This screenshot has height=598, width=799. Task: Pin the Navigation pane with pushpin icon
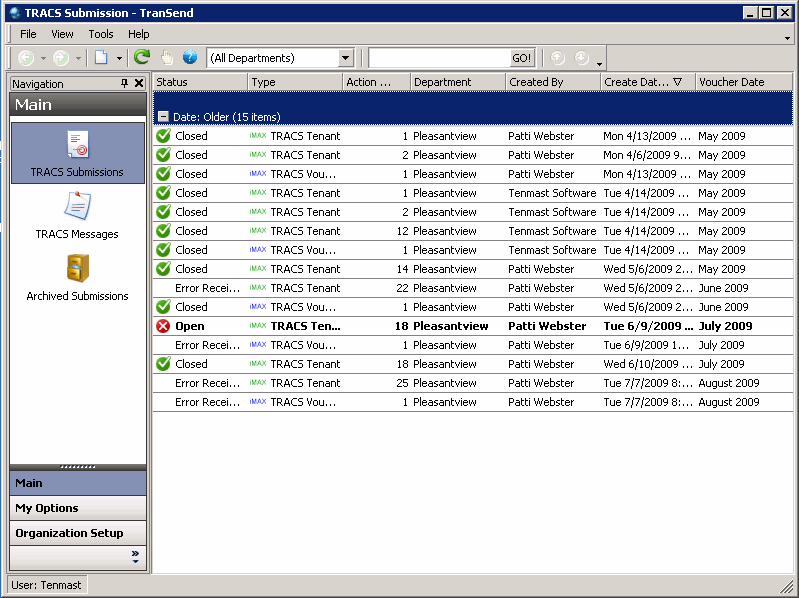point(125,84)
